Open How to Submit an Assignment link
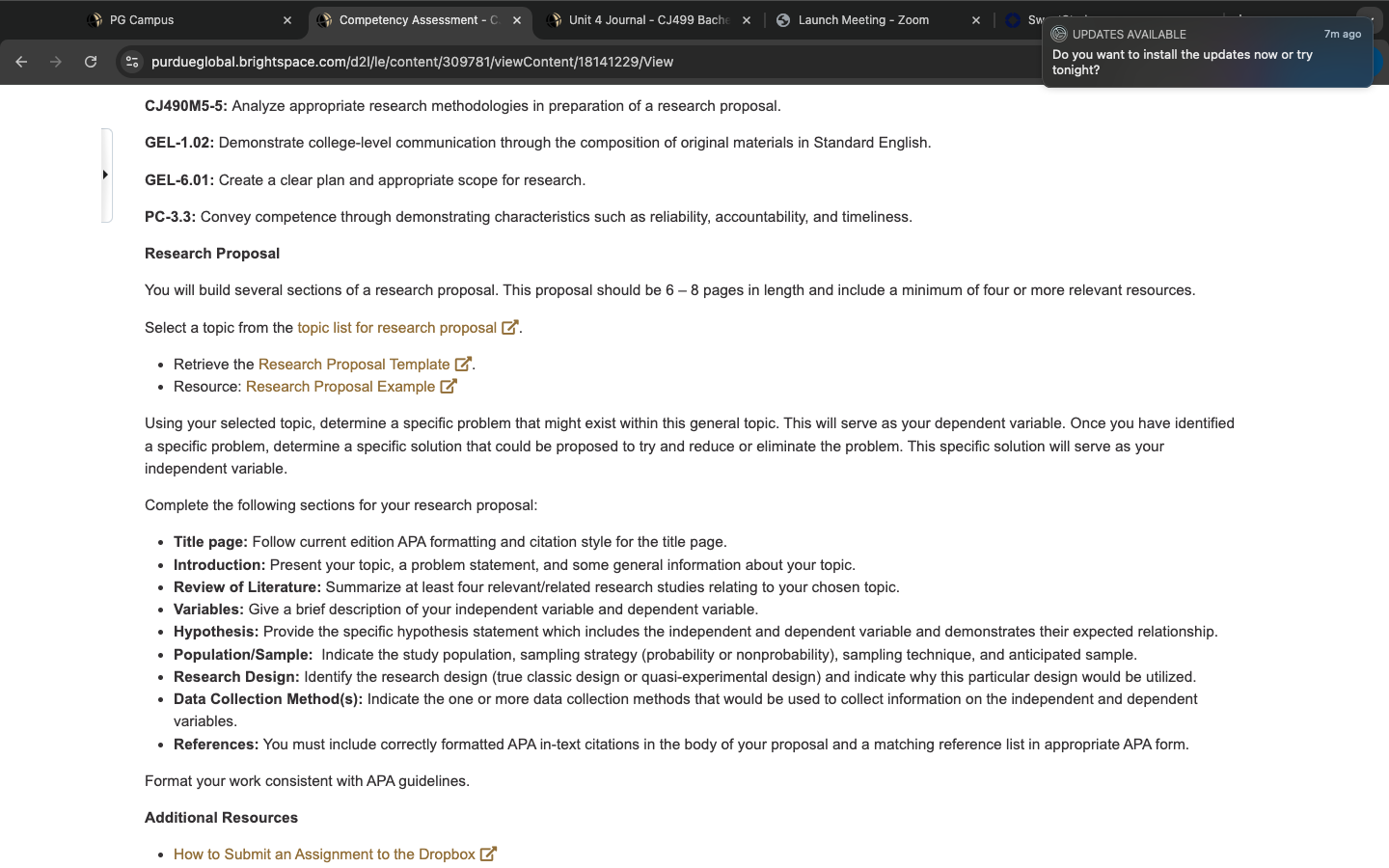Screen dimensions: 1389x868 [324, 854]
